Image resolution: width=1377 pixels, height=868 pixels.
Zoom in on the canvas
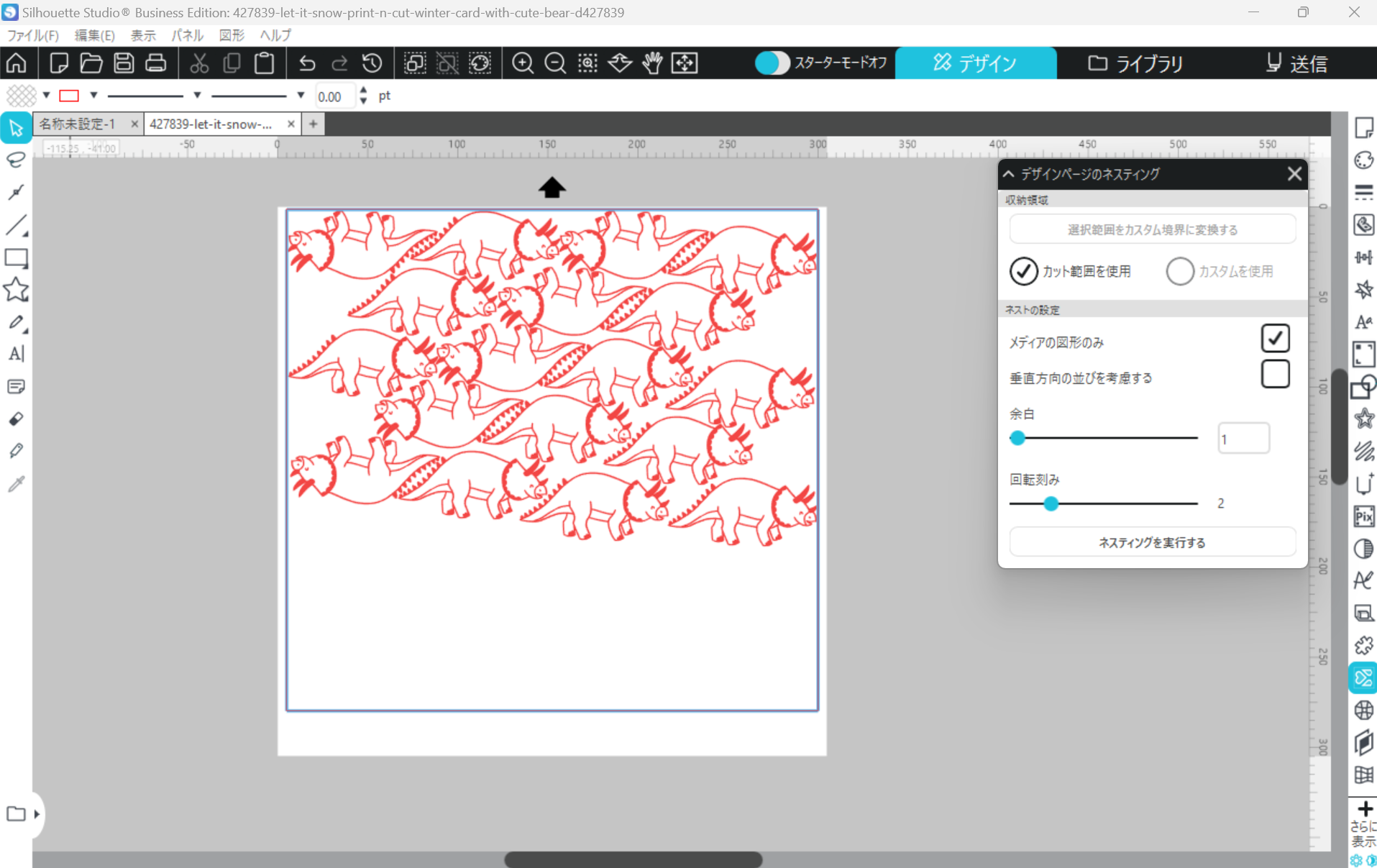523,63
